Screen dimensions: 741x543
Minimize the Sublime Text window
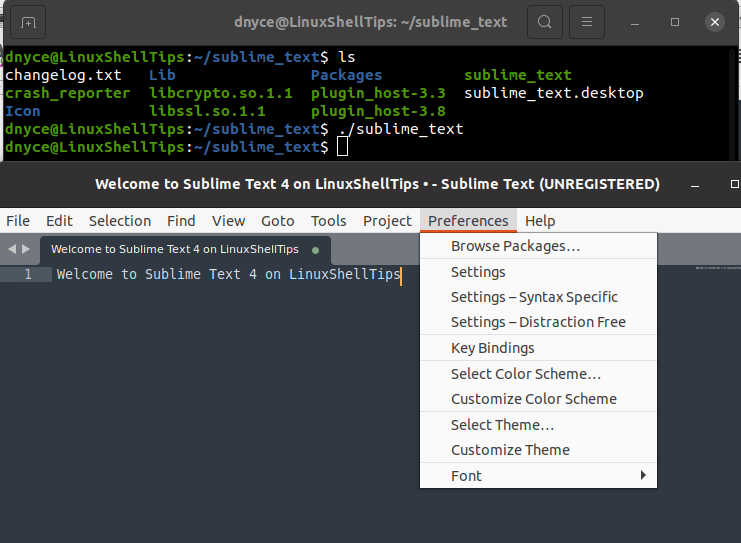[x=695, y=185]
